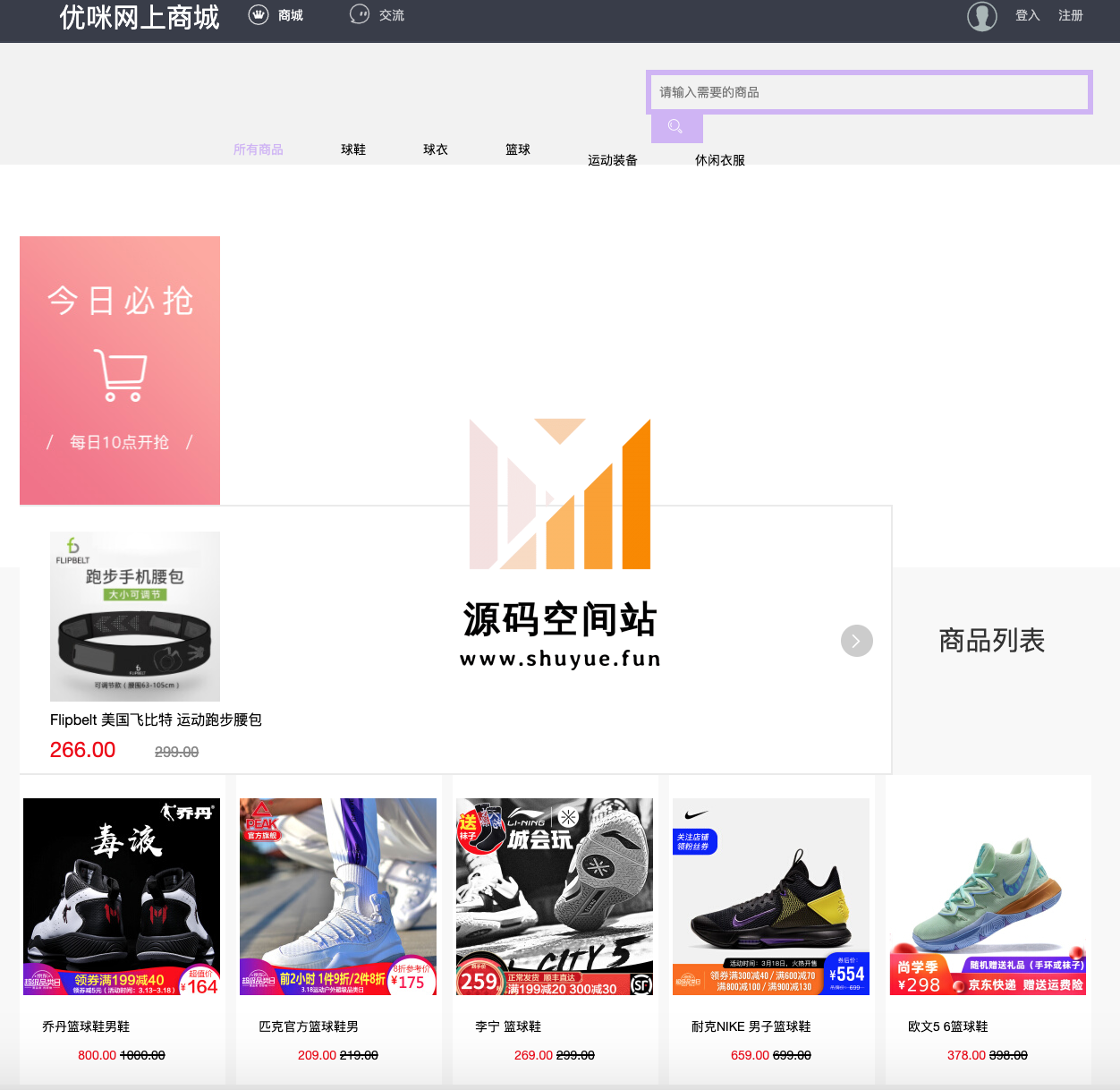Click the Flipbelt 美国飞比特 运动跑步腰包 title
1120x1090 pixels.
(x=156, y=720)
